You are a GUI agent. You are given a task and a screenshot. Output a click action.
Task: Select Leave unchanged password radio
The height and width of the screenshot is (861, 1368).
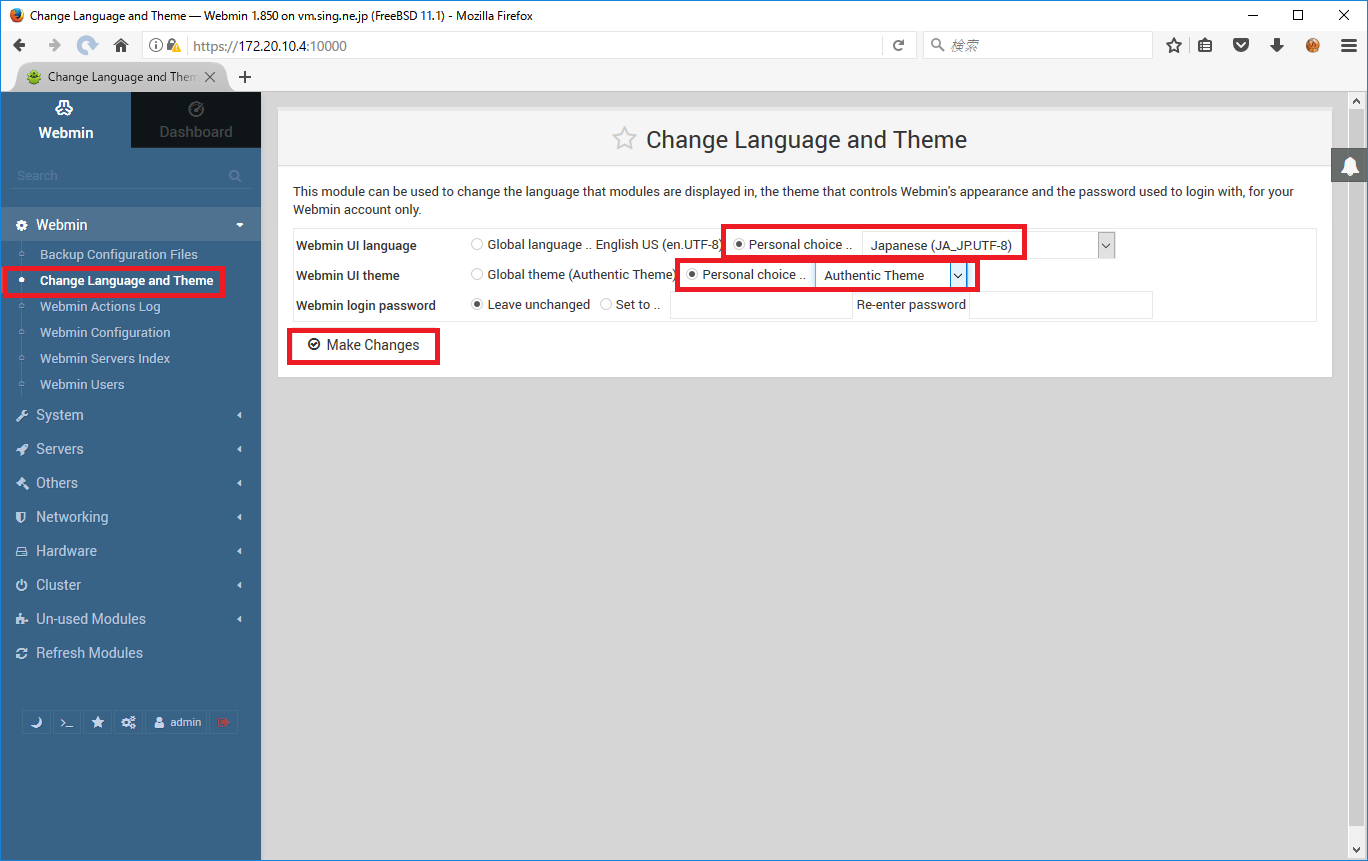(x=477, y=304)
